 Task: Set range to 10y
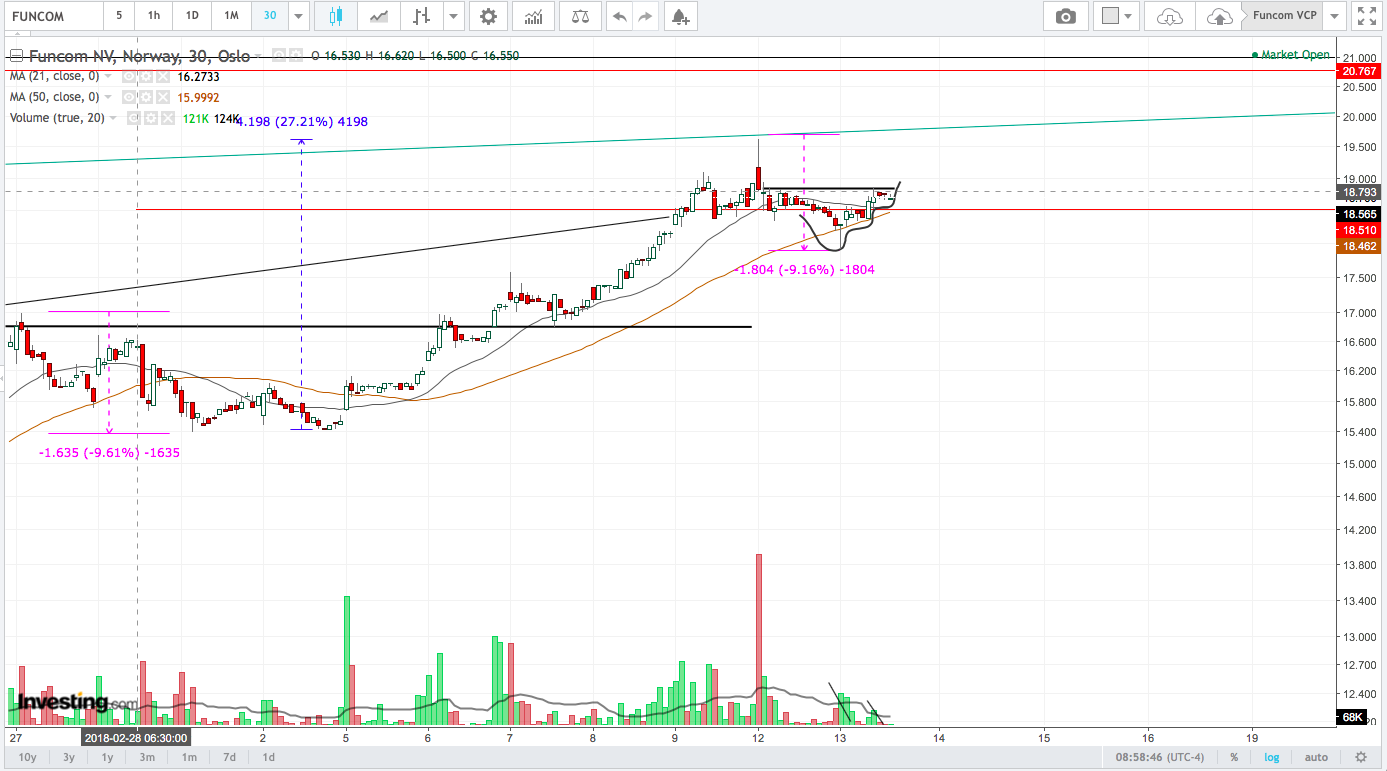point(27,757)
